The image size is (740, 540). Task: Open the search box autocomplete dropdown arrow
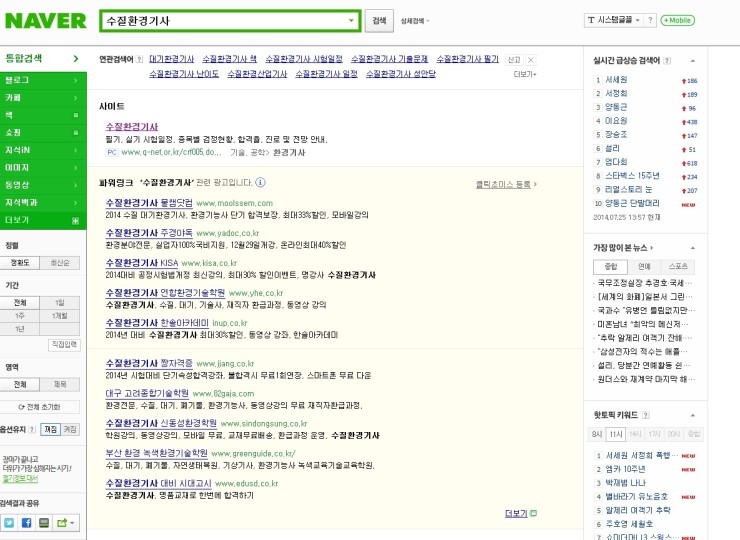[351, 21]
